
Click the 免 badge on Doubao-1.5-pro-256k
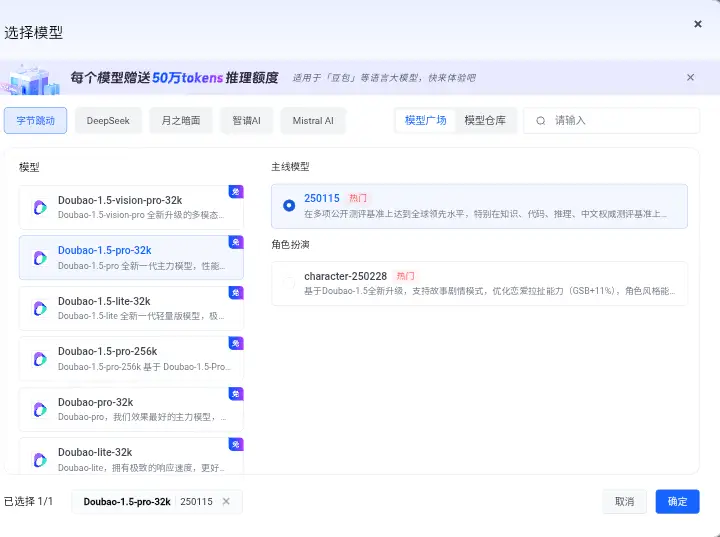click(x=236, y=343)
